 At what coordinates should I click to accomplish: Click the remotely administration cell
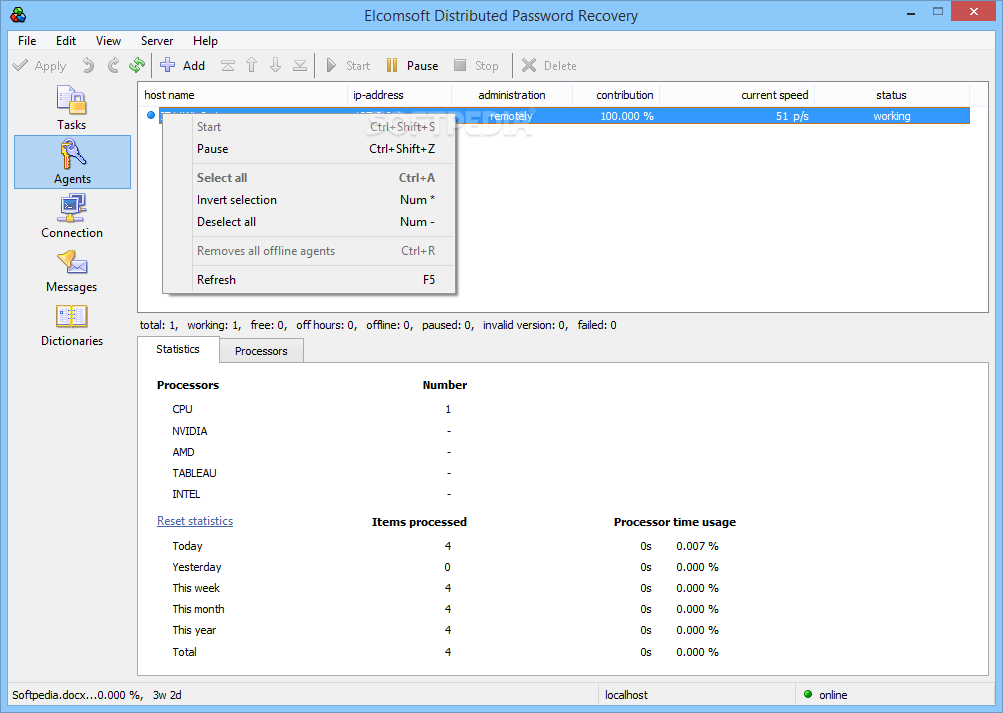tap(511, 116)
